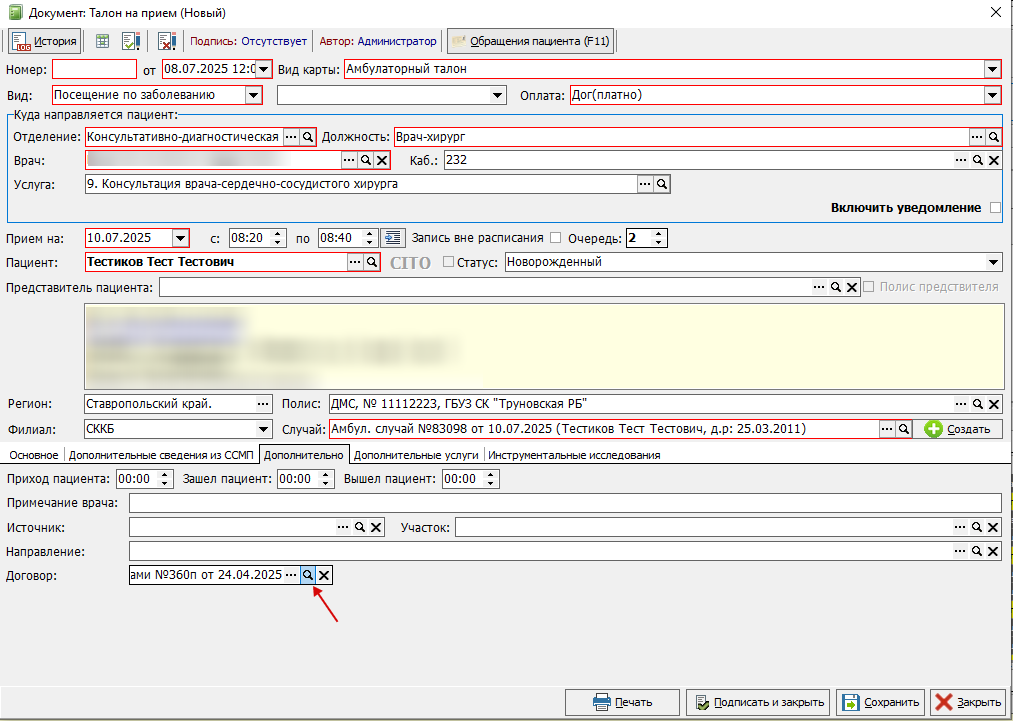Open the Оплата dropdown list
Image resolution: width=1013 pixels, height=721 pixels.
point(992,96)
